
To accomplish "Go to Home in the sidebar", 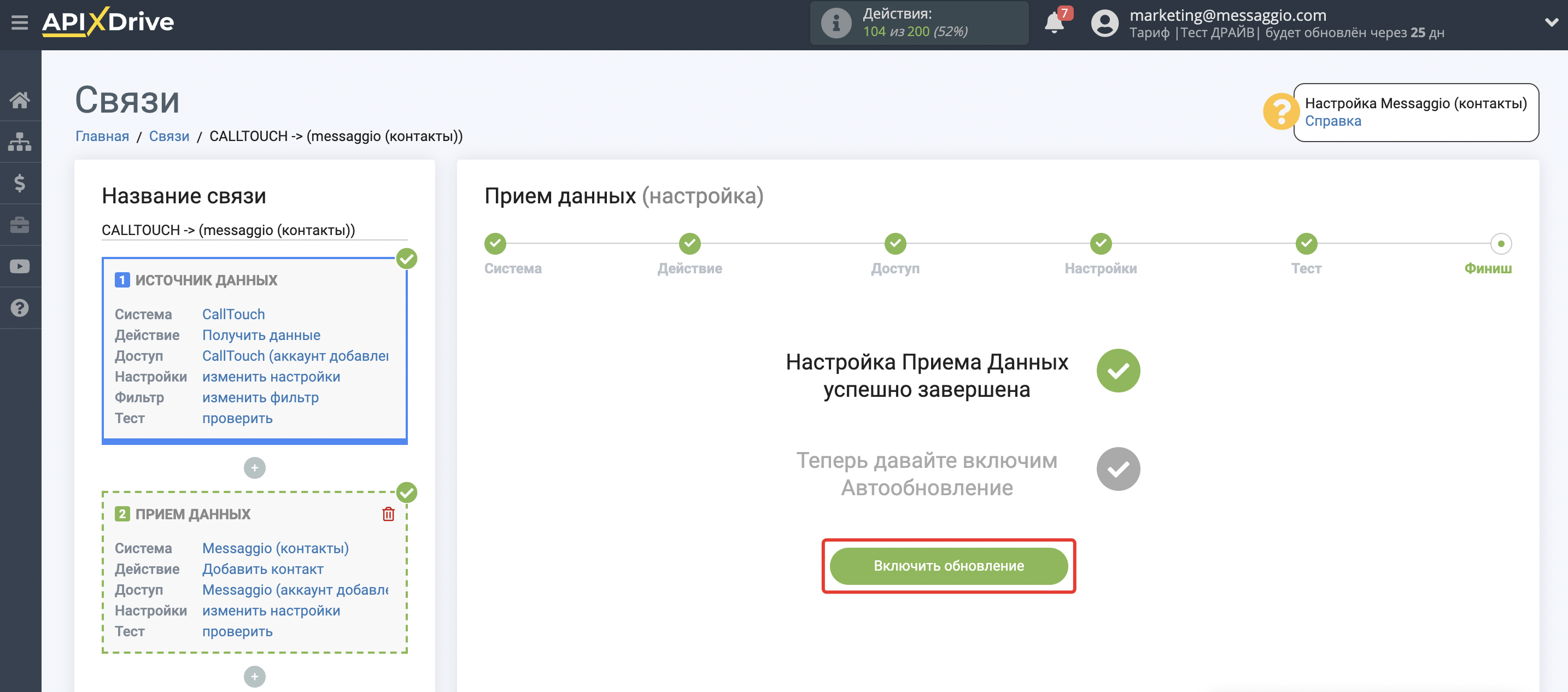I will pos(20,100).
